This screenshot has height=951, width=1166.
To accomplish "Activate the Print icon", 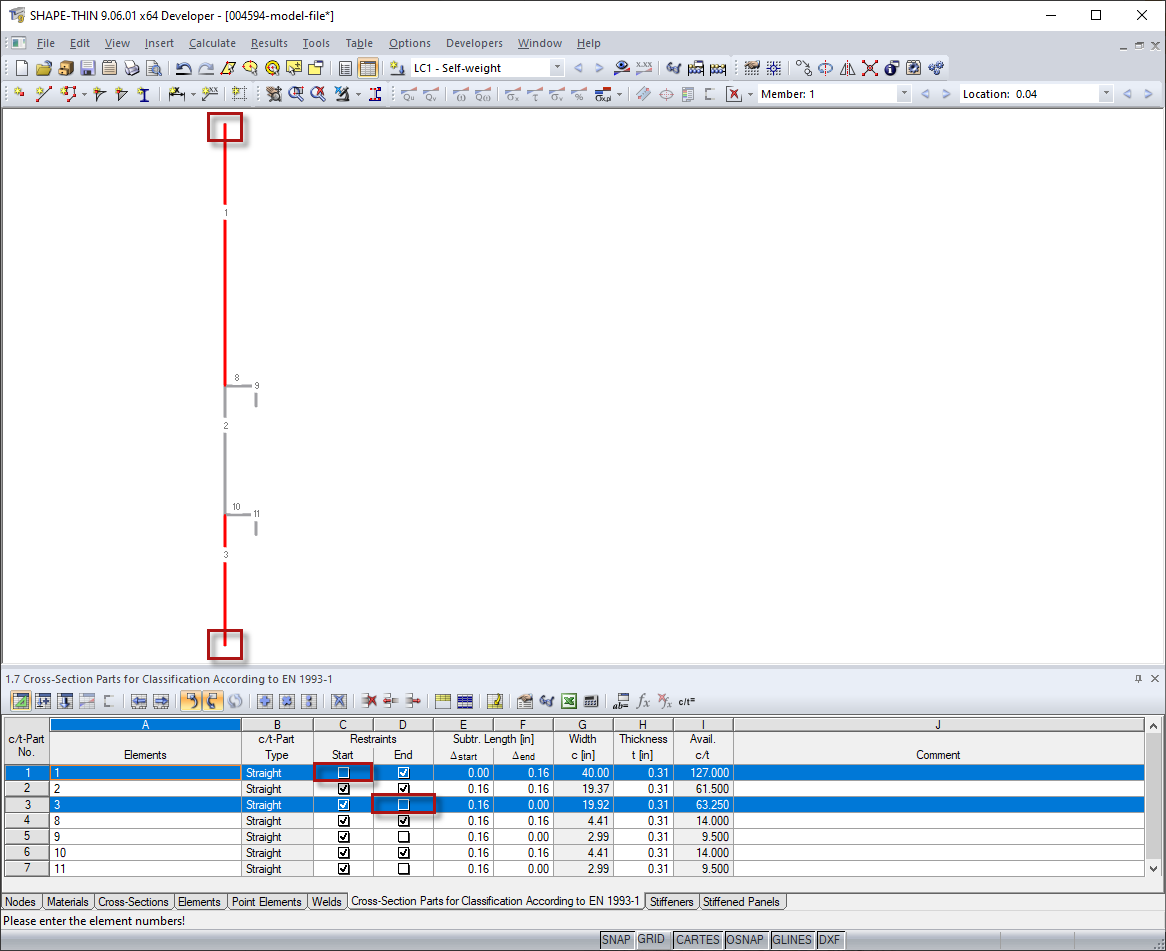I will tap(131, 67).
